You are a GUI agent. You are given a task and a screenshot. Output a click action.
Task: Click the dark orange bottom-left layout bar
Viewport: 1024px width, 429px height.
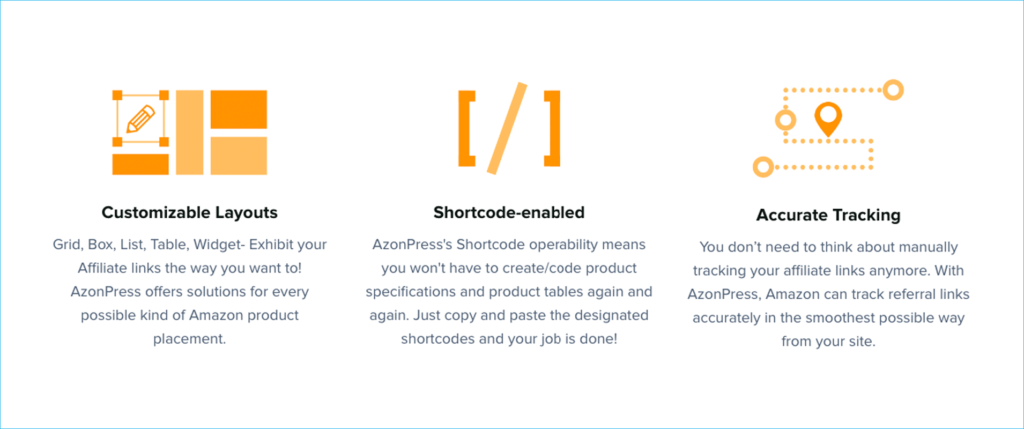[x=140, y=165]
